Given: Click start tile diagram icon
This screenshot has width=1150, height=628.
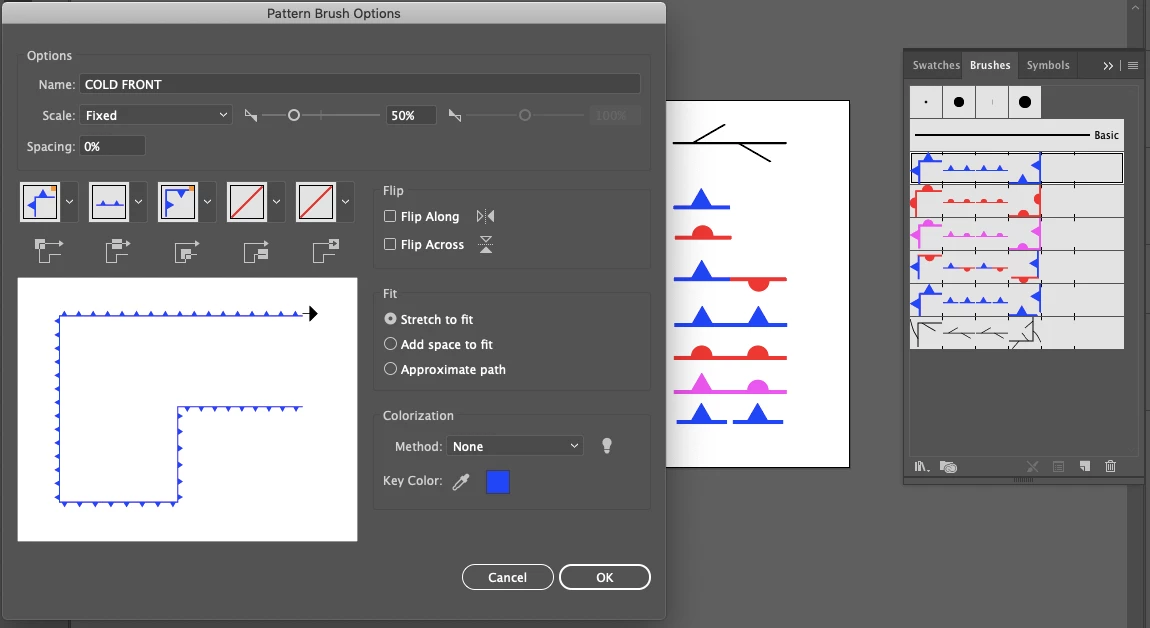Looking at the screenshot, I should (256, 252).
